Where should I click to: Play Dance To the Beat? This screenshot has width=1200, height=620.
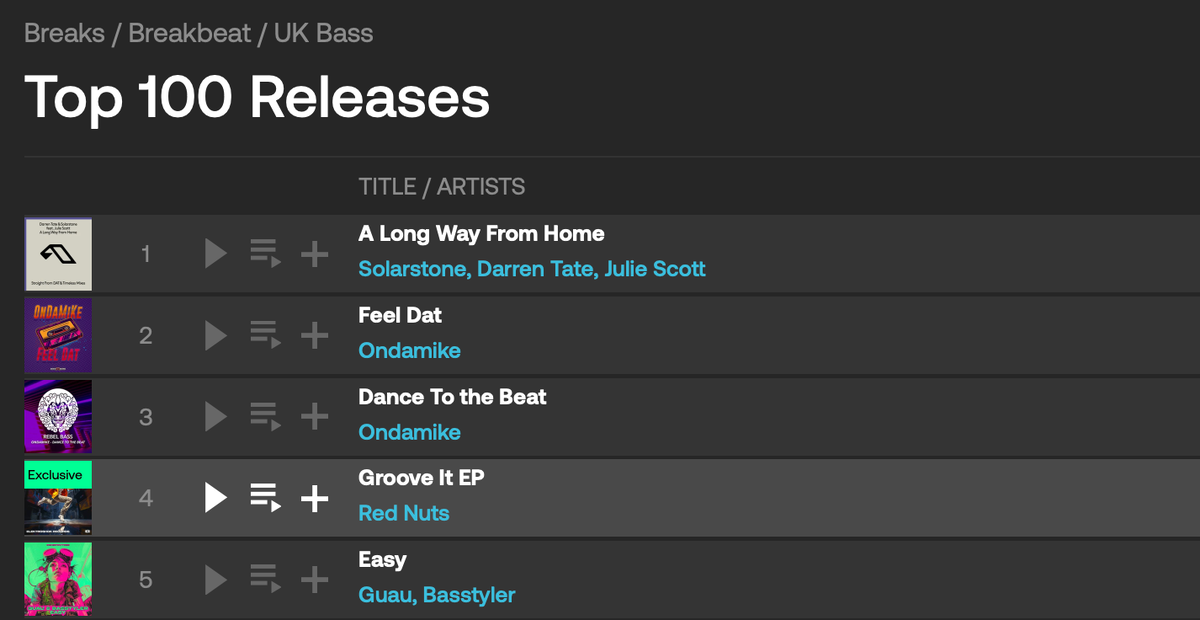point(216,416)
